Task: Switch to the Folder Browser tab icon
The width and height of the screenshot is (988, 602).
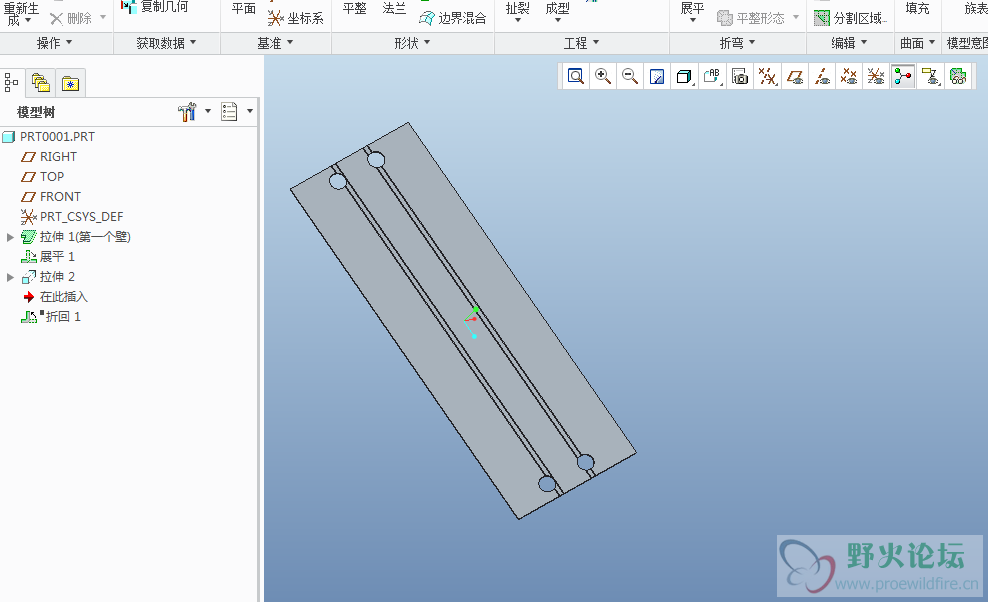Action: (41, 83)
